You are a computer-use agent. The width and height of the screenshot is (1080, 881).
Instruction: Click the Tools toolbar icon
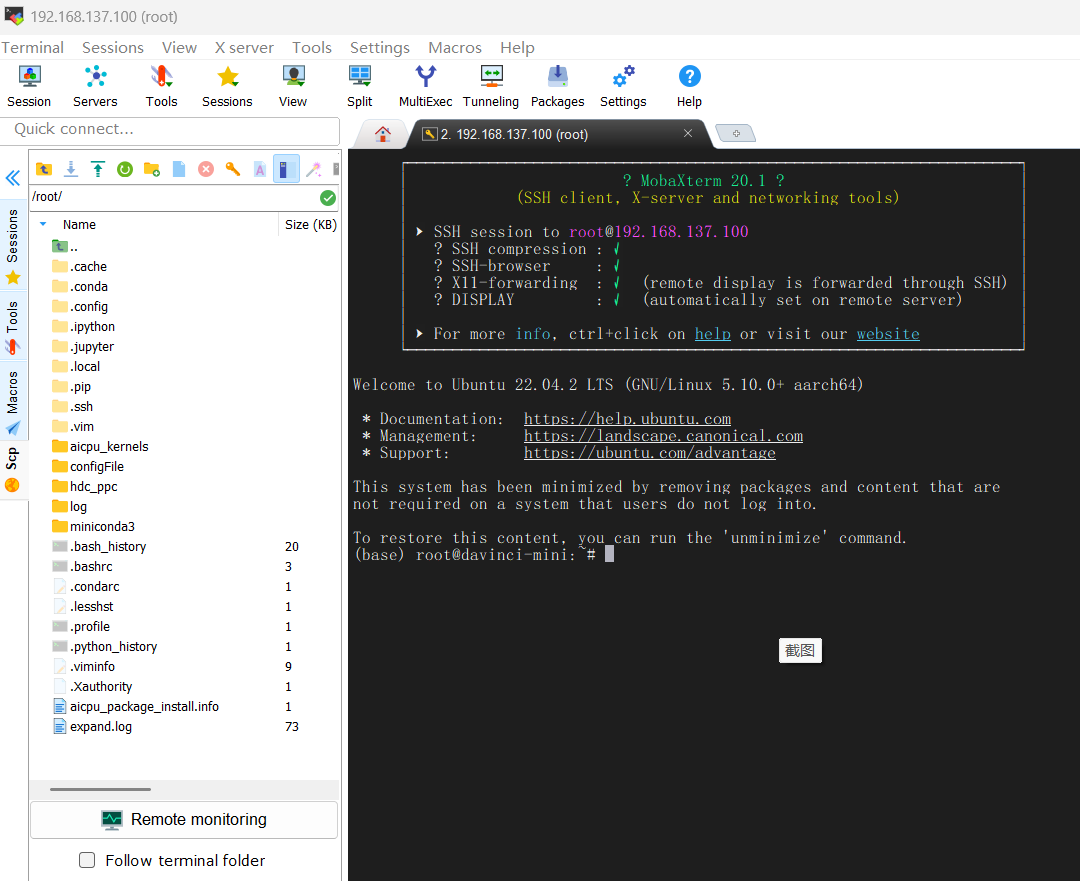click(x=161, y=87)
